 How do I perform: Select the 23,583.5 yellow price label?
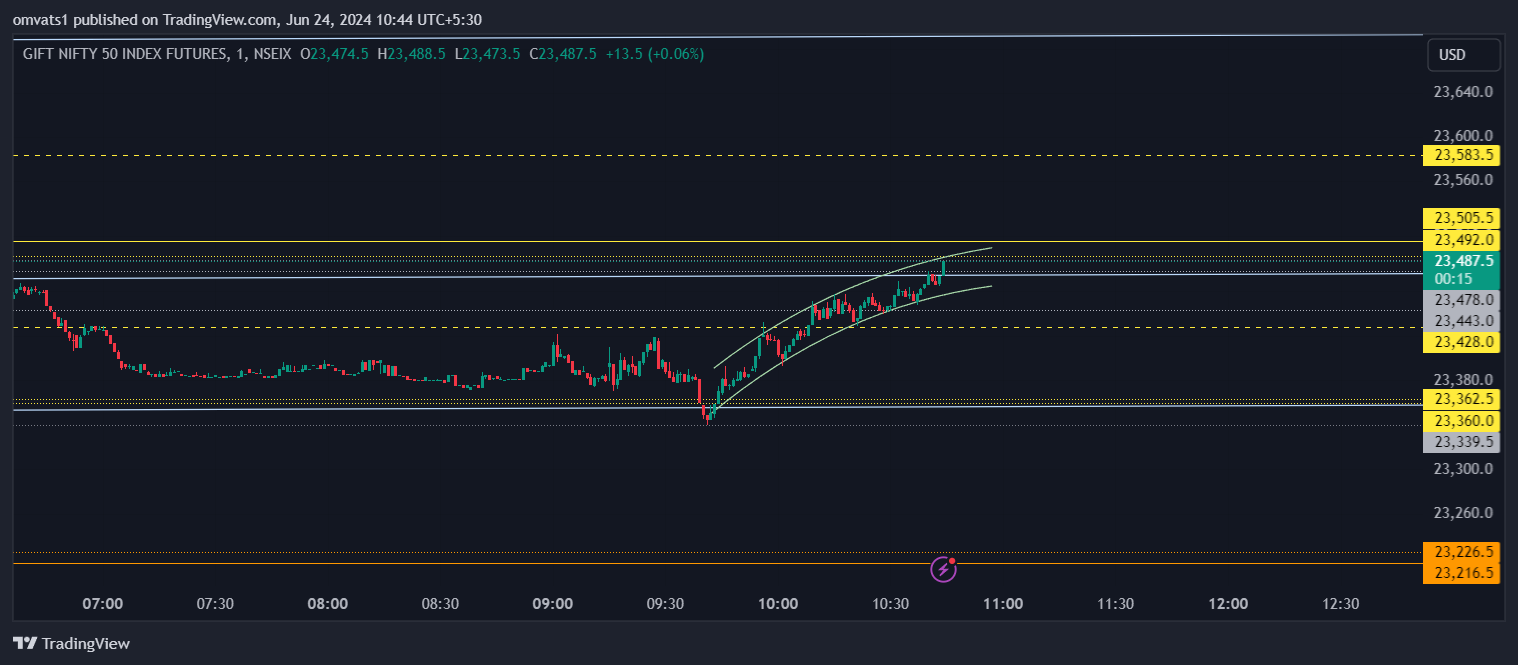point(1461,155)
